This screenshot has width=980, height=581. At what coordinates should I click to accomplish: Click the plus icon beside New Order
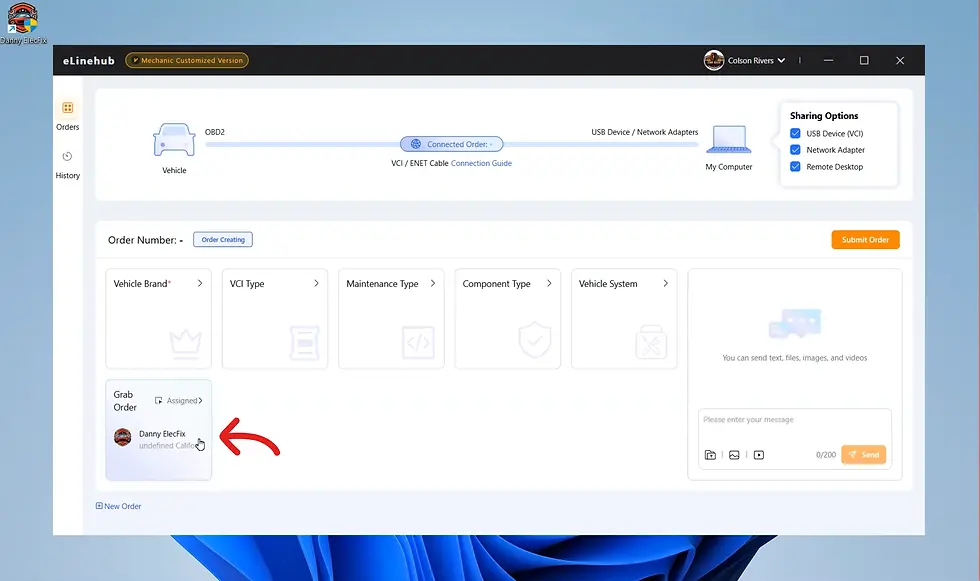pyautogui.click(x=99, y=506)
